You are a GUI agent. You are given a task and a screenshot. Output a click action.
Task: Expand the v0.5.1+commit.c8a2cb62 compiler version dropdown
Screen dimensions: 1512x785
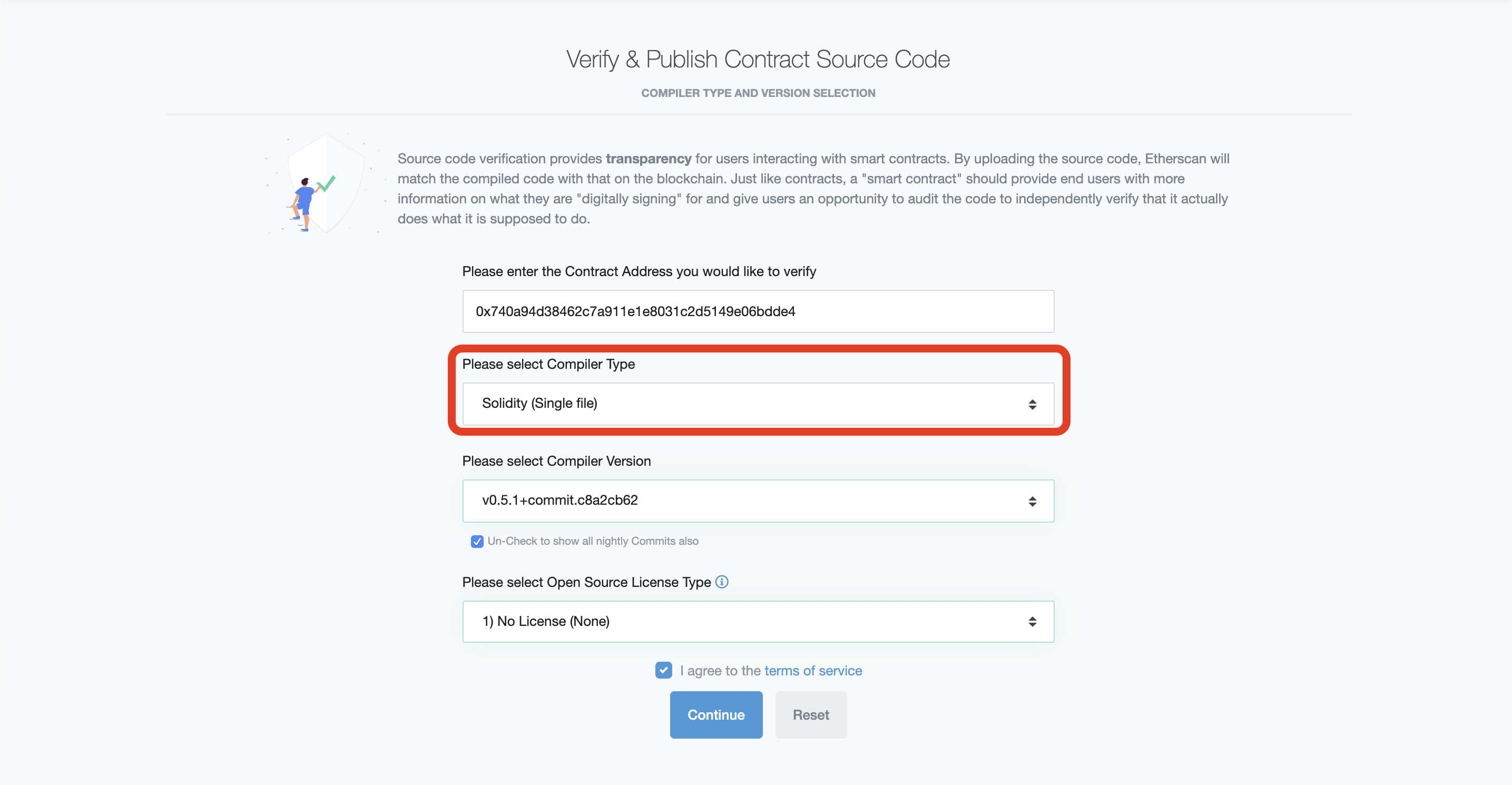pos(757,501)
